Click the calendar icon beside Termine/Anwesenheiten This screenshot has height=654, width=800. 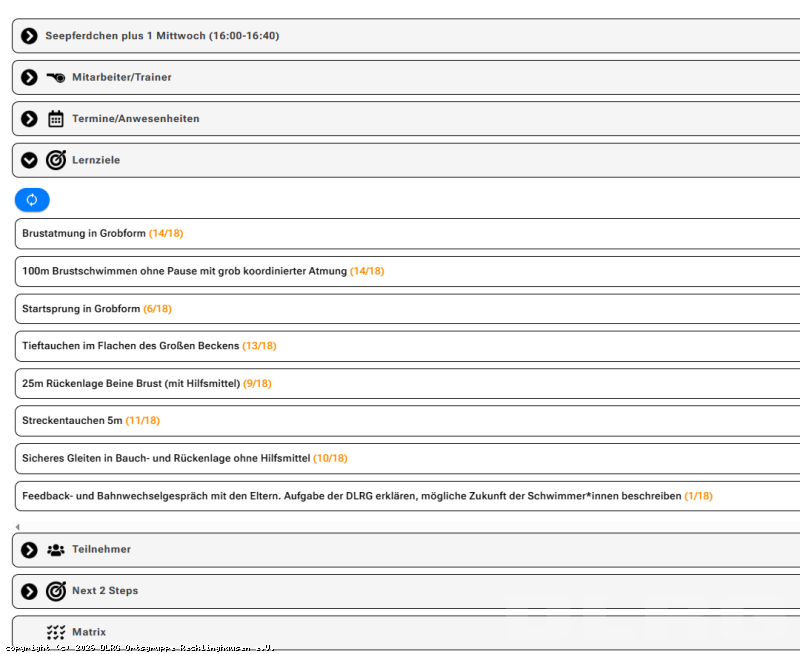tap(56, 119)
